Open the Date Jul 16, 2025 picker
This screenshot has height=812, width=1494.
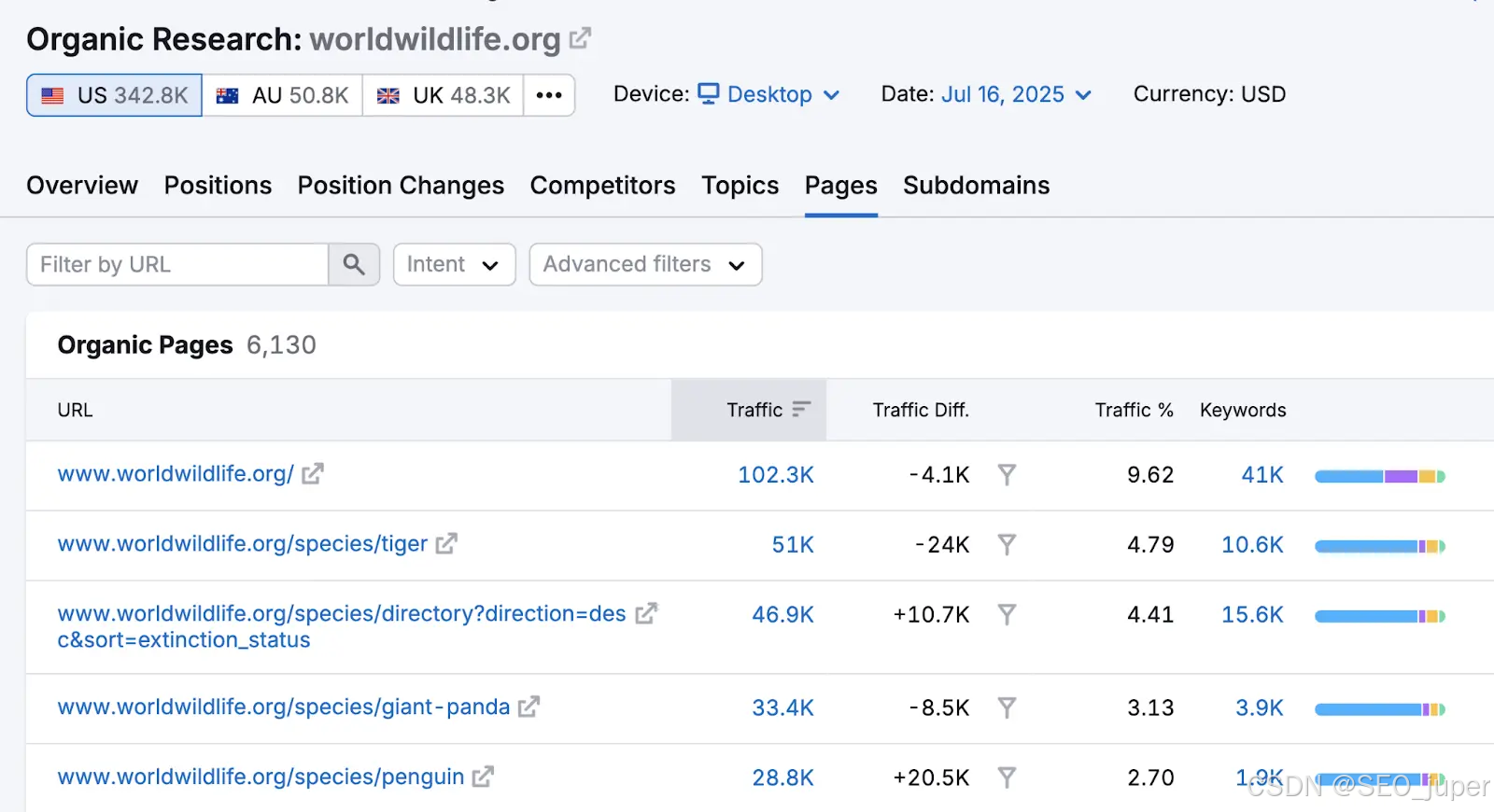click(1016, 94)
